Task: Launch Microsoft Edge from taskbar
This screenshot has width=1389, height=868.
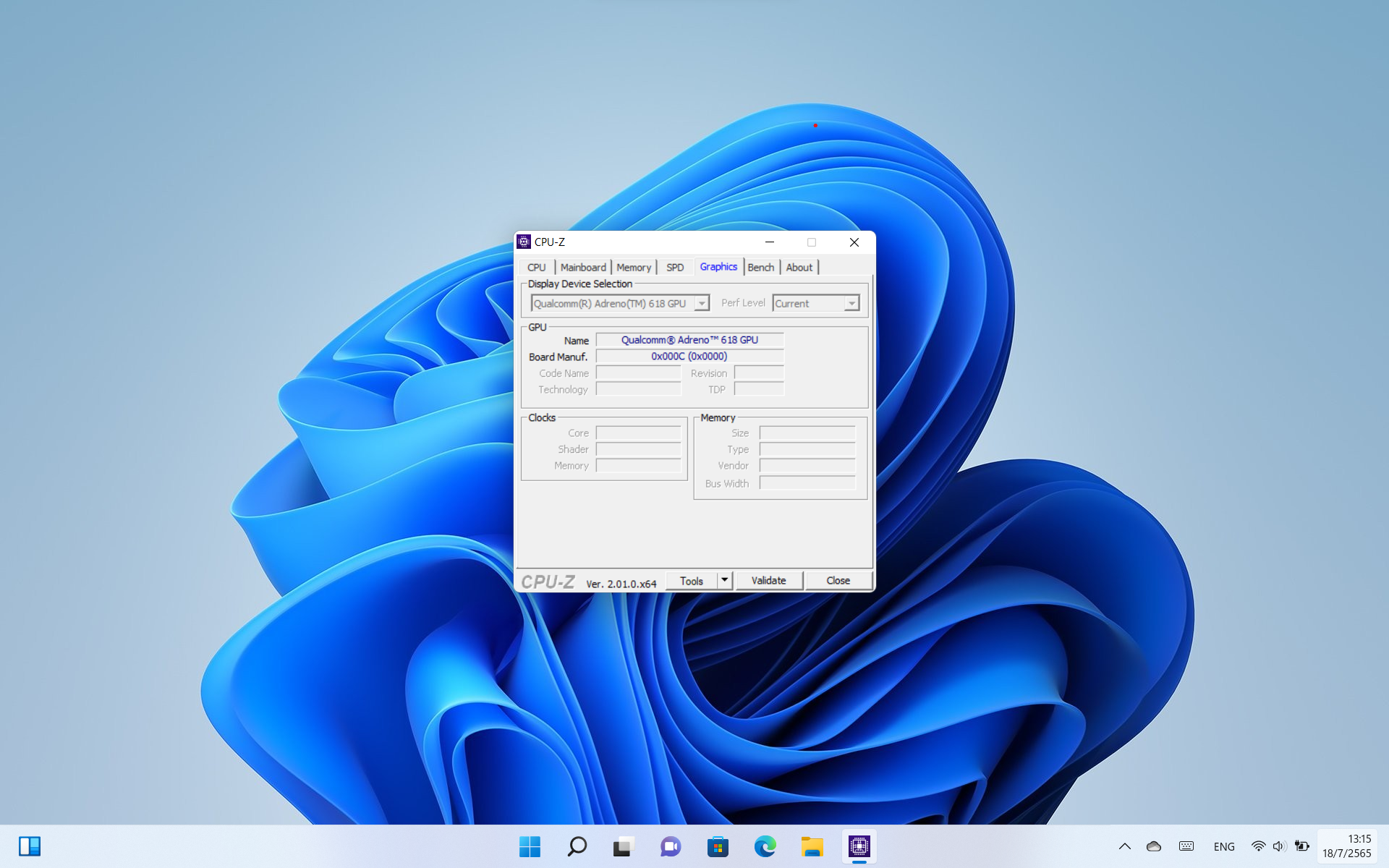Action: point(765,846)
